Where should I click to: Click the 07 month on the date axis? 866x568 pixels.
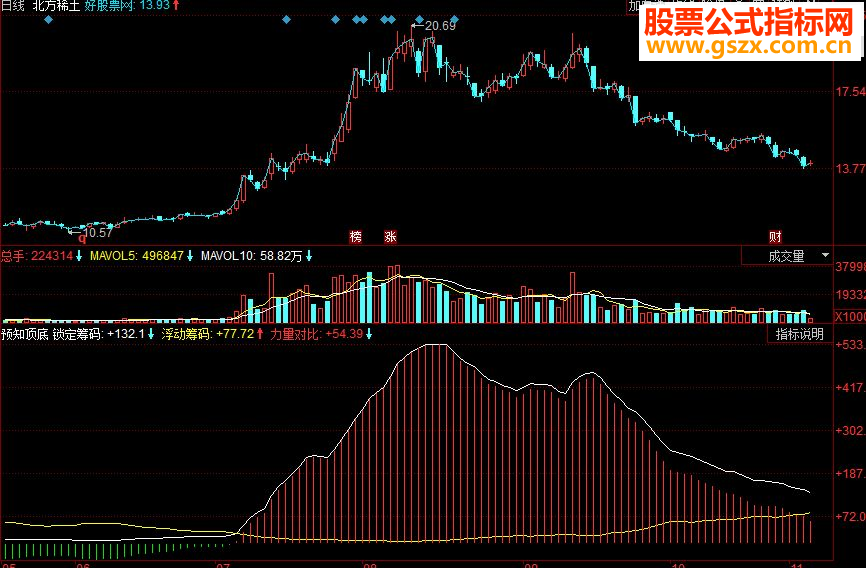point(223,566)
